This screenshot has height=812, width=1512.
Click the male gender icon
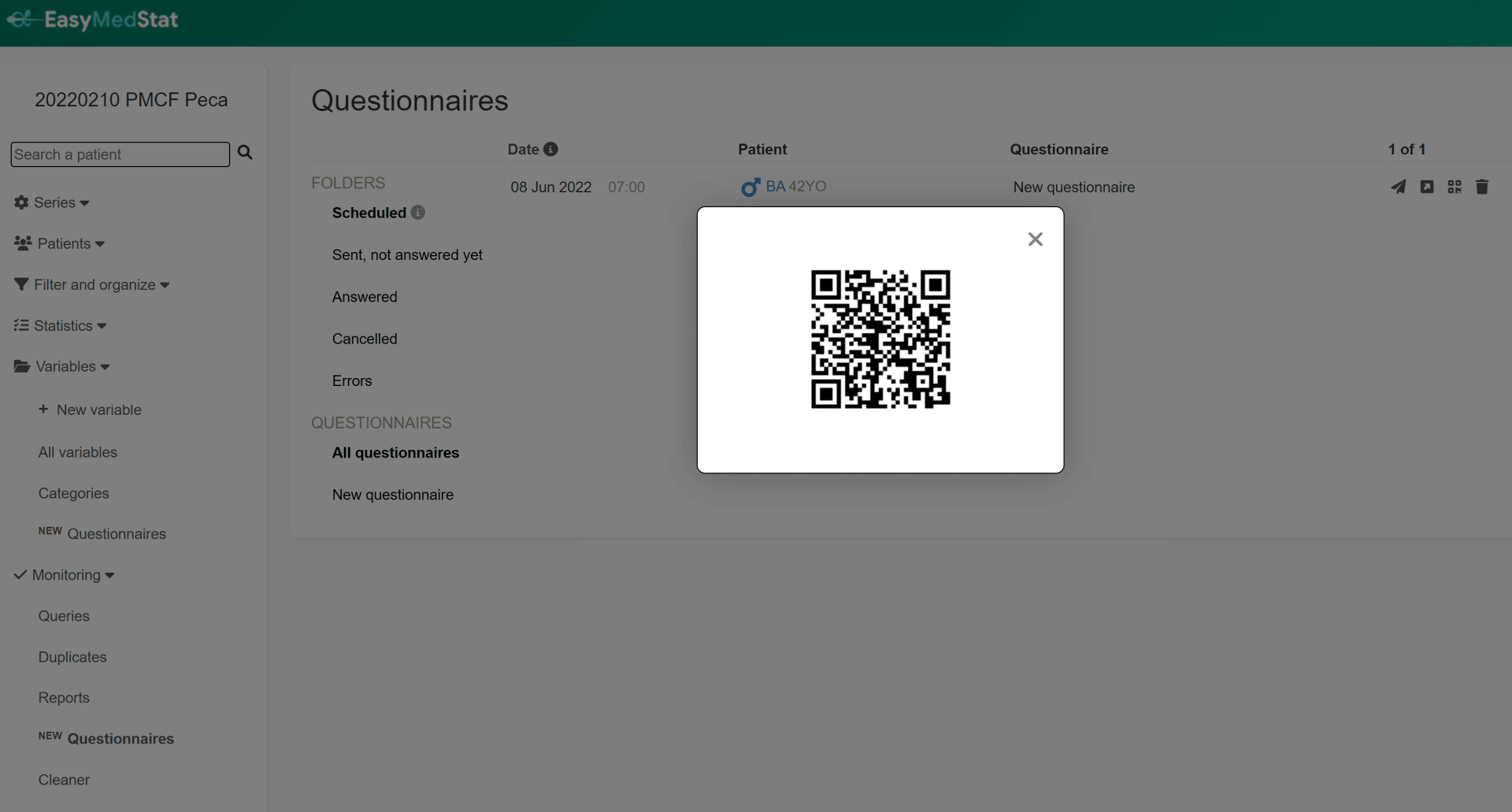click(750, 187)
